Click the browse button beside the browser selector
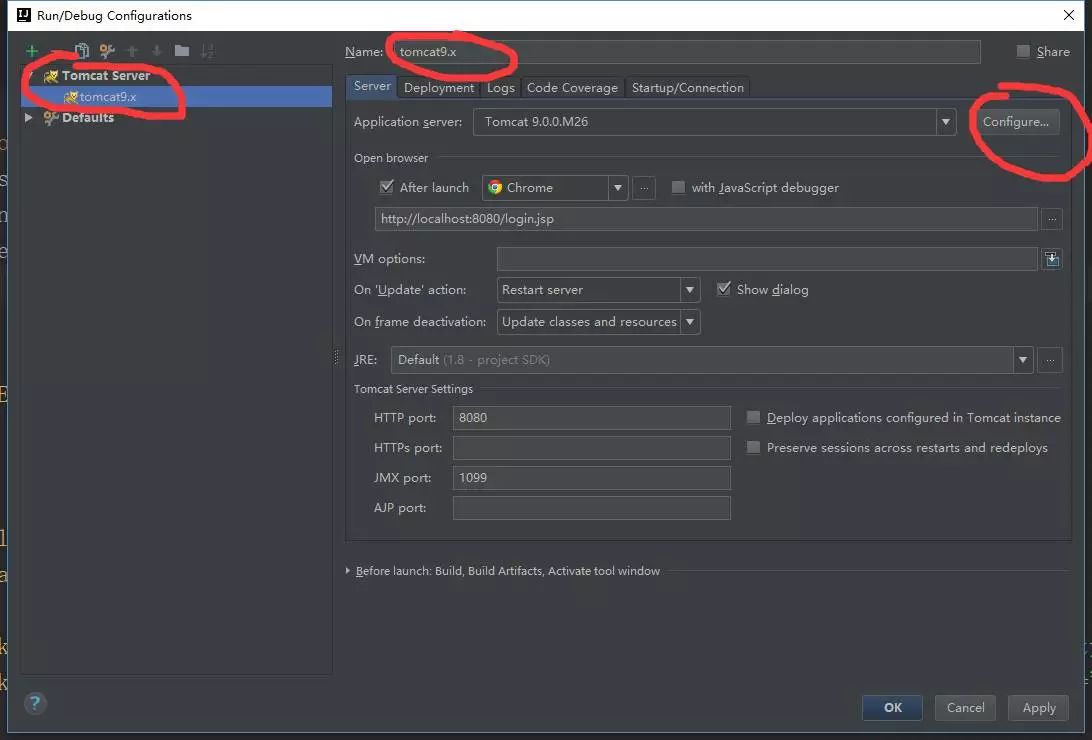The width and height of the screenshot is (1092, 740). pyautogui.click(x=644, y=188)
